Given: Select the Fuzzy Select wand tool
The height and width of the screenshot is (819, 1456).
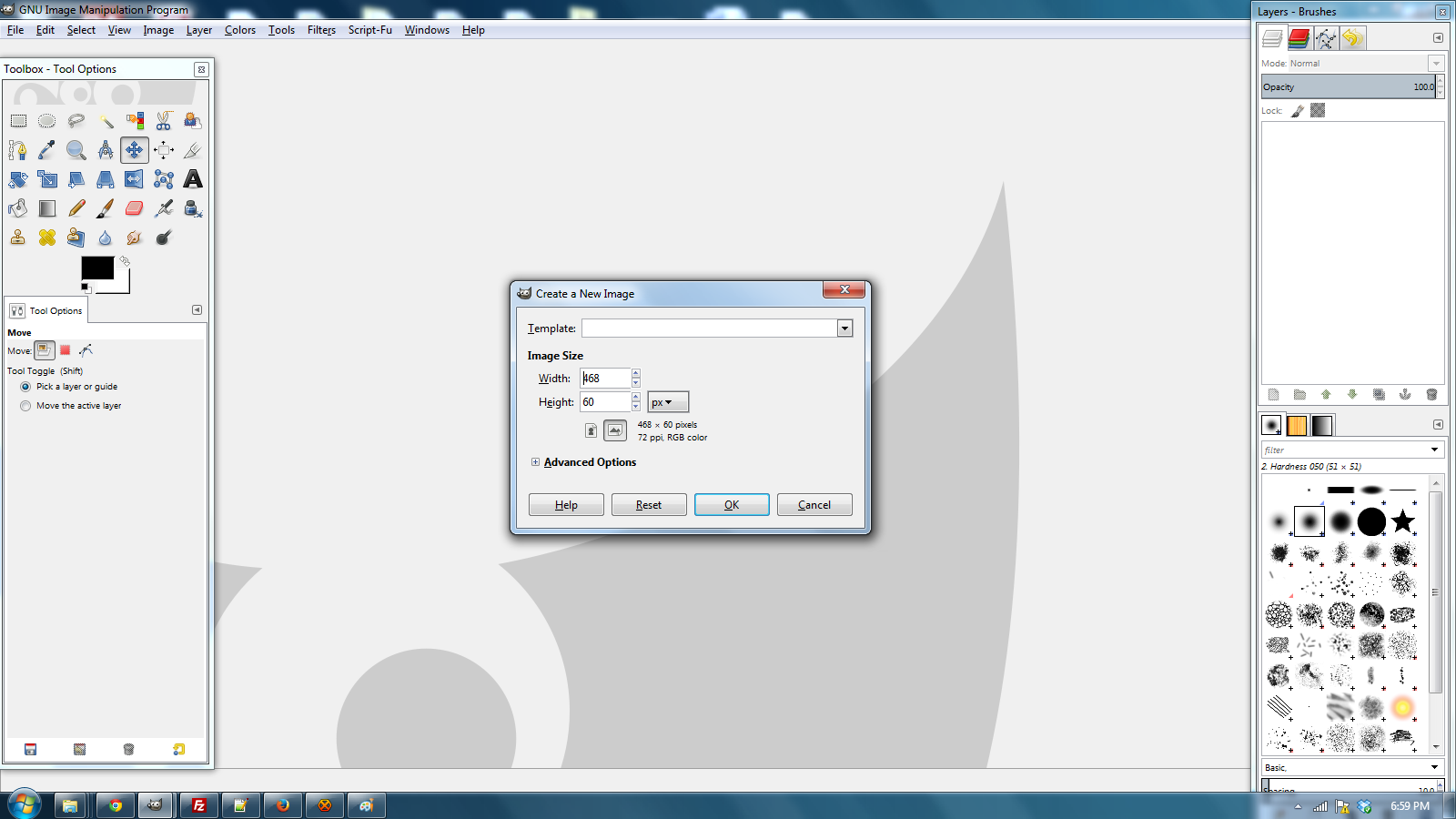Looking at the screenshot, I should 106,121.
